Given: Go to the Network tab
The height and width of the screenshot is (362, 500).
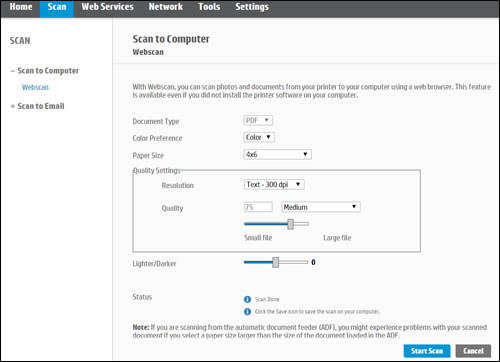Looking at the screenshot, I should [x=166, y=7].
